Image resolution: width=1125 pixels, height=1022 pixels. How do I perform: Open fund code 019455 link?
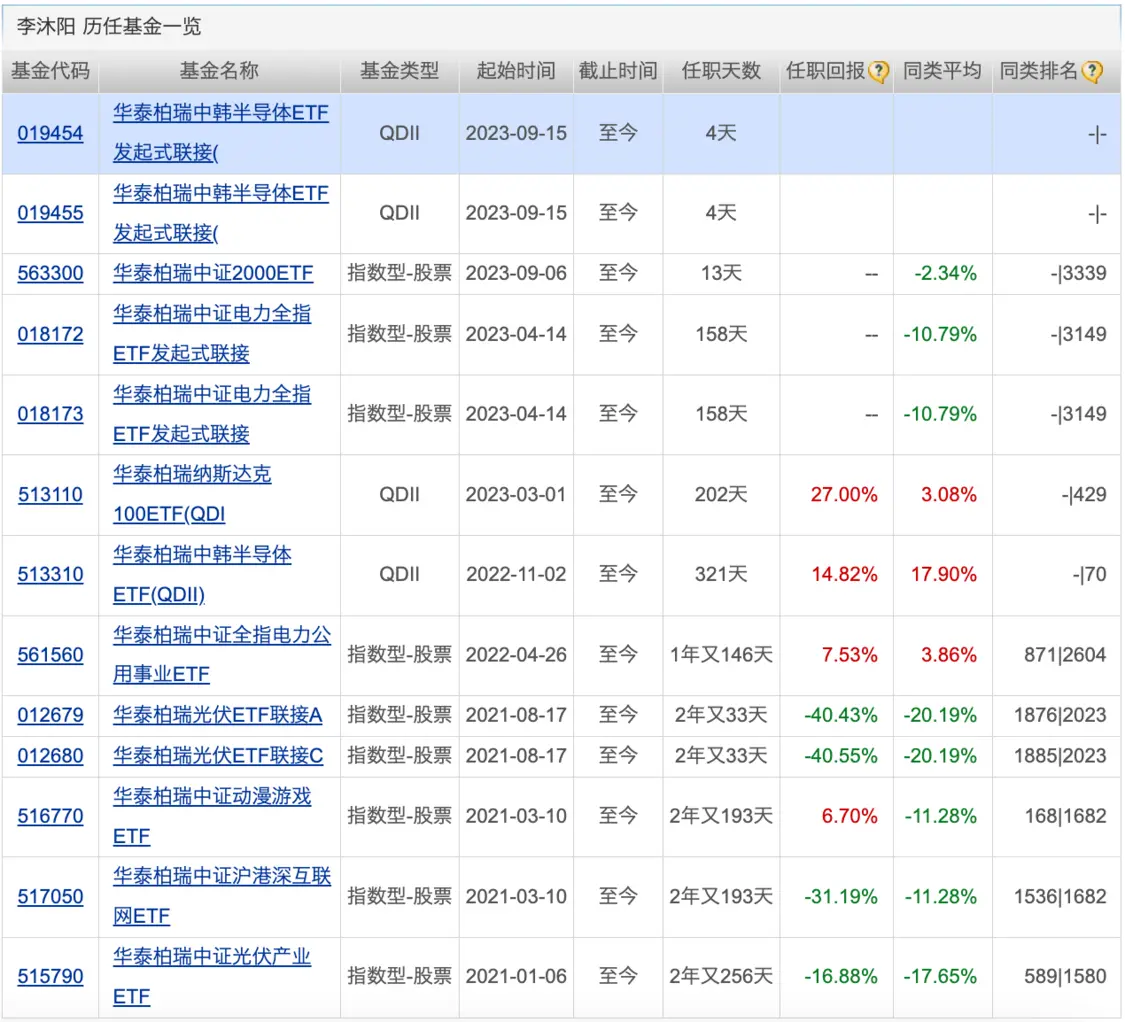click(x=50, y=213)
